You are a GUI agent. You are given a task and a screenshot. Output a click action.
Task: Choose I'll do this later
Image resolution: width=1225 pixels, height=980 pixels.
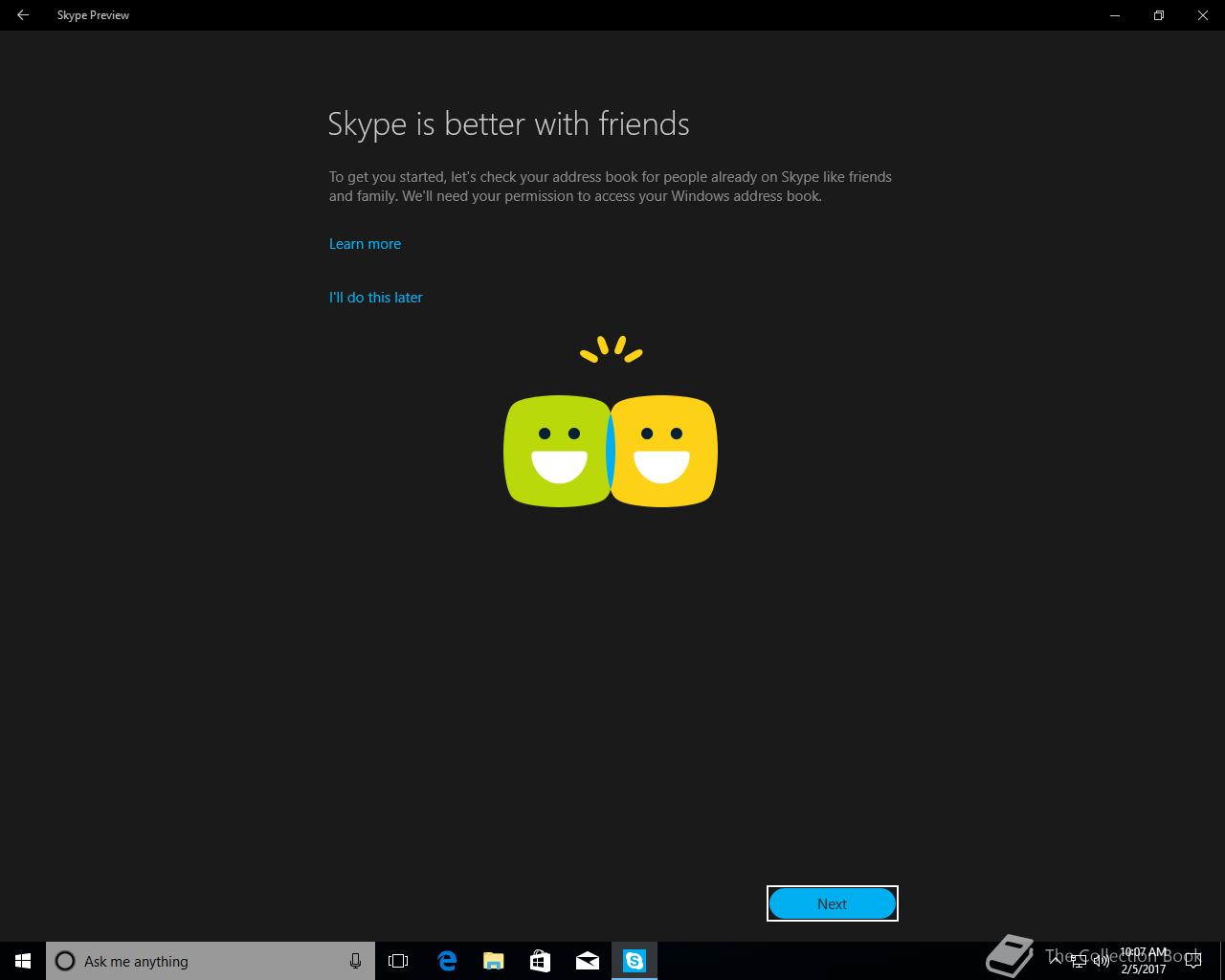[x=375, y=298]
